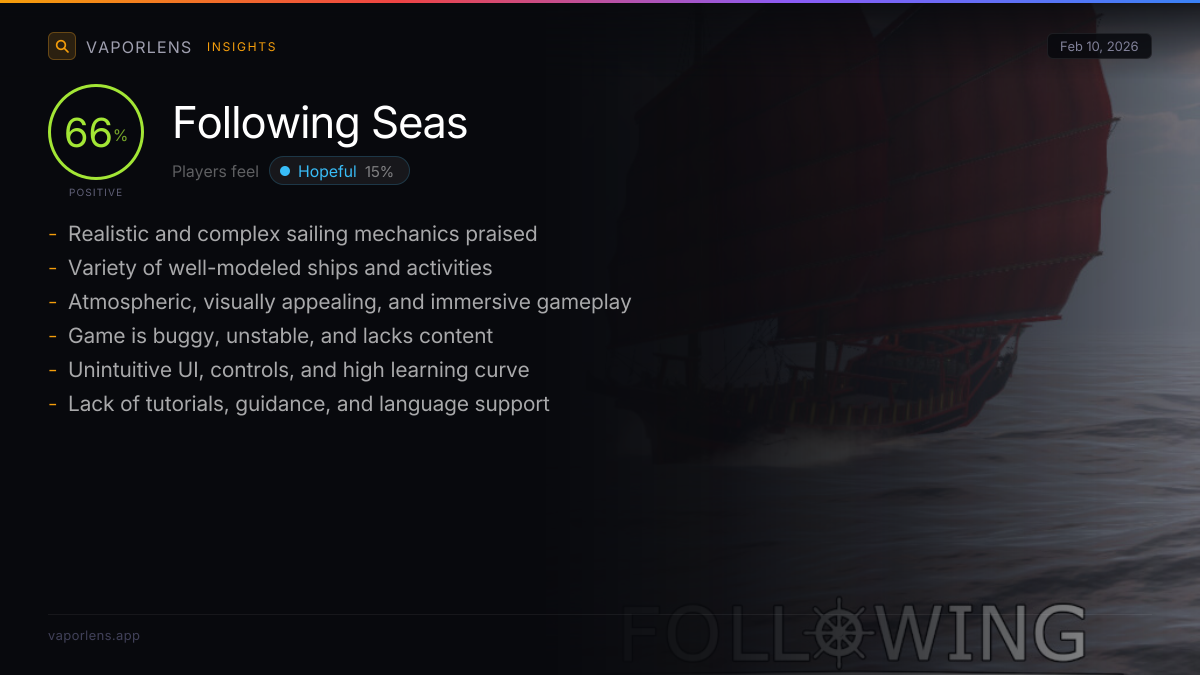Click the POSITIVE label under the score

(x=96, y=193)
